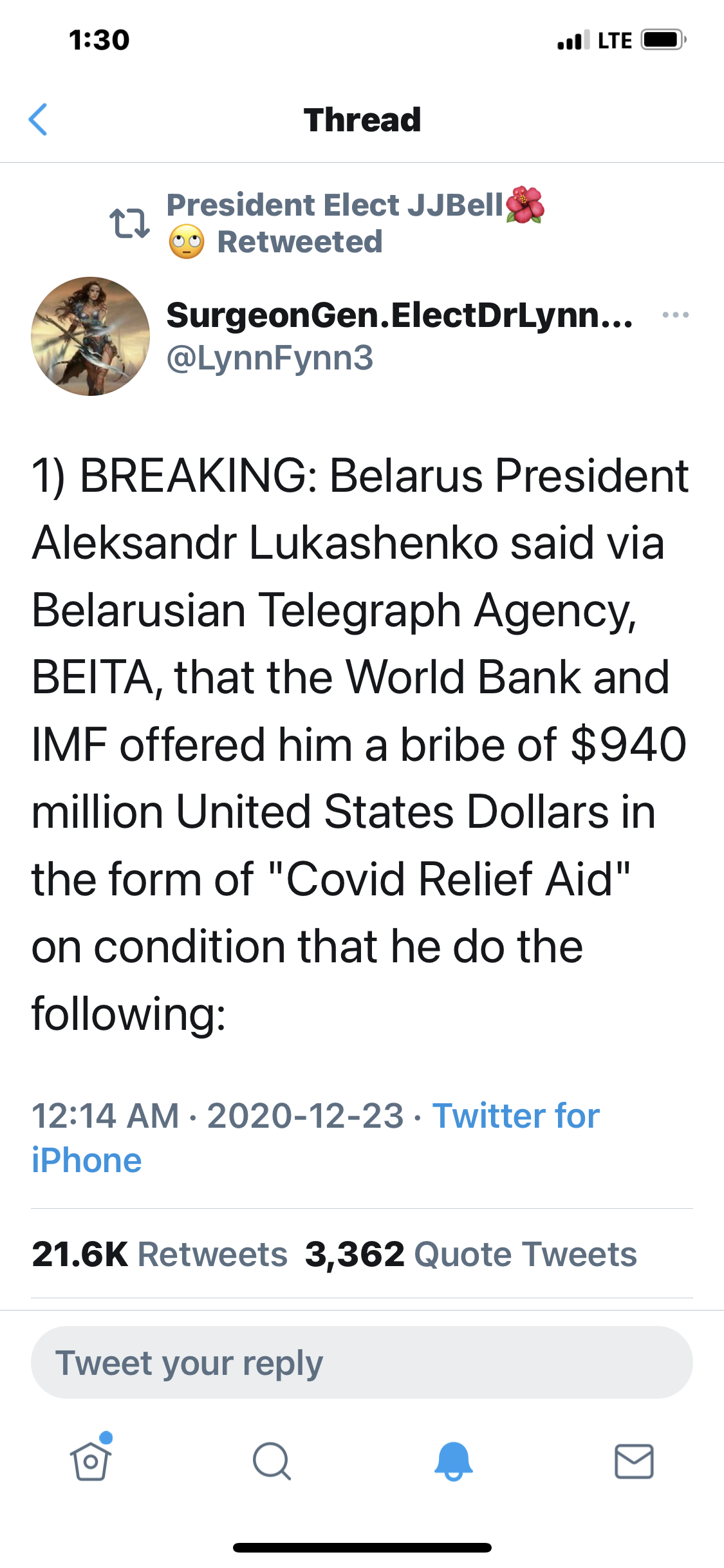Tap the retweet arrows icon
Screen dimensions: 724x1568
(x=130, y=223)
